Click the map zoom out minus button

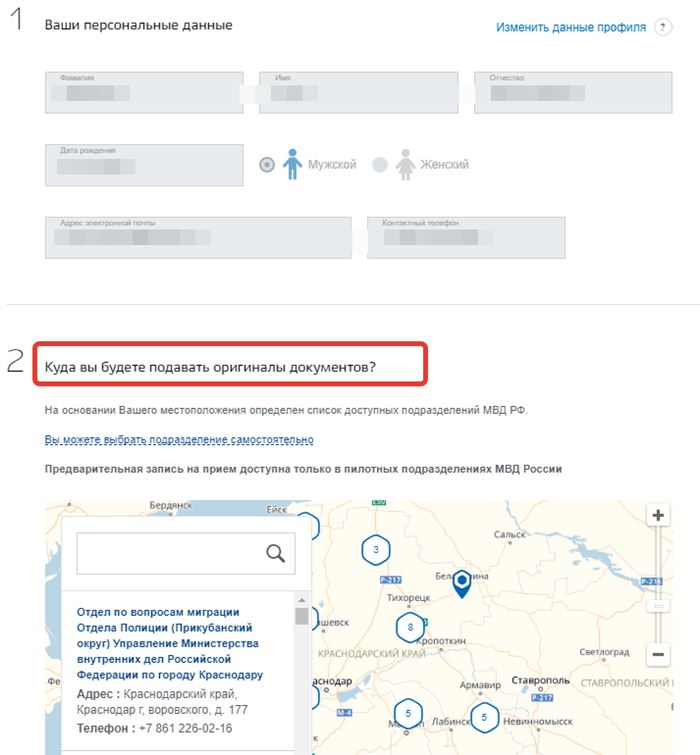click(x=658, y=654)
